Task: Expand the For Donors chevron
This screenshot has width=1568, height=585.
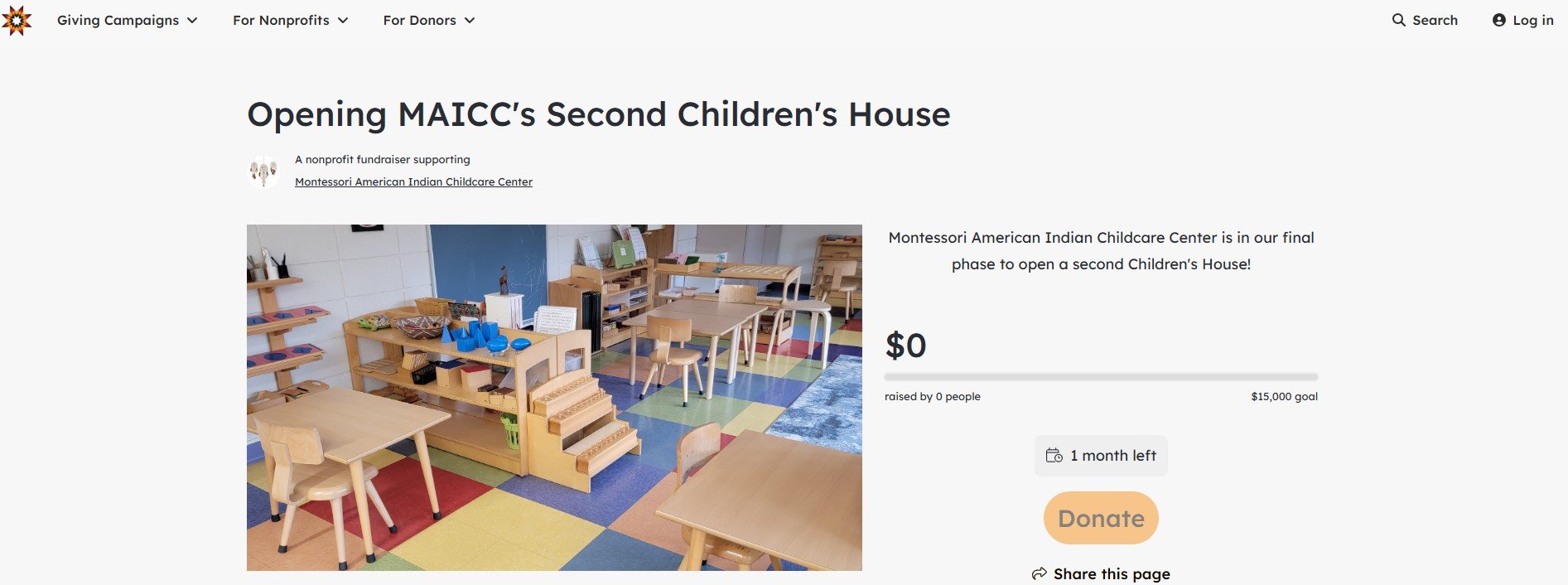Action: tap(470, 21)
